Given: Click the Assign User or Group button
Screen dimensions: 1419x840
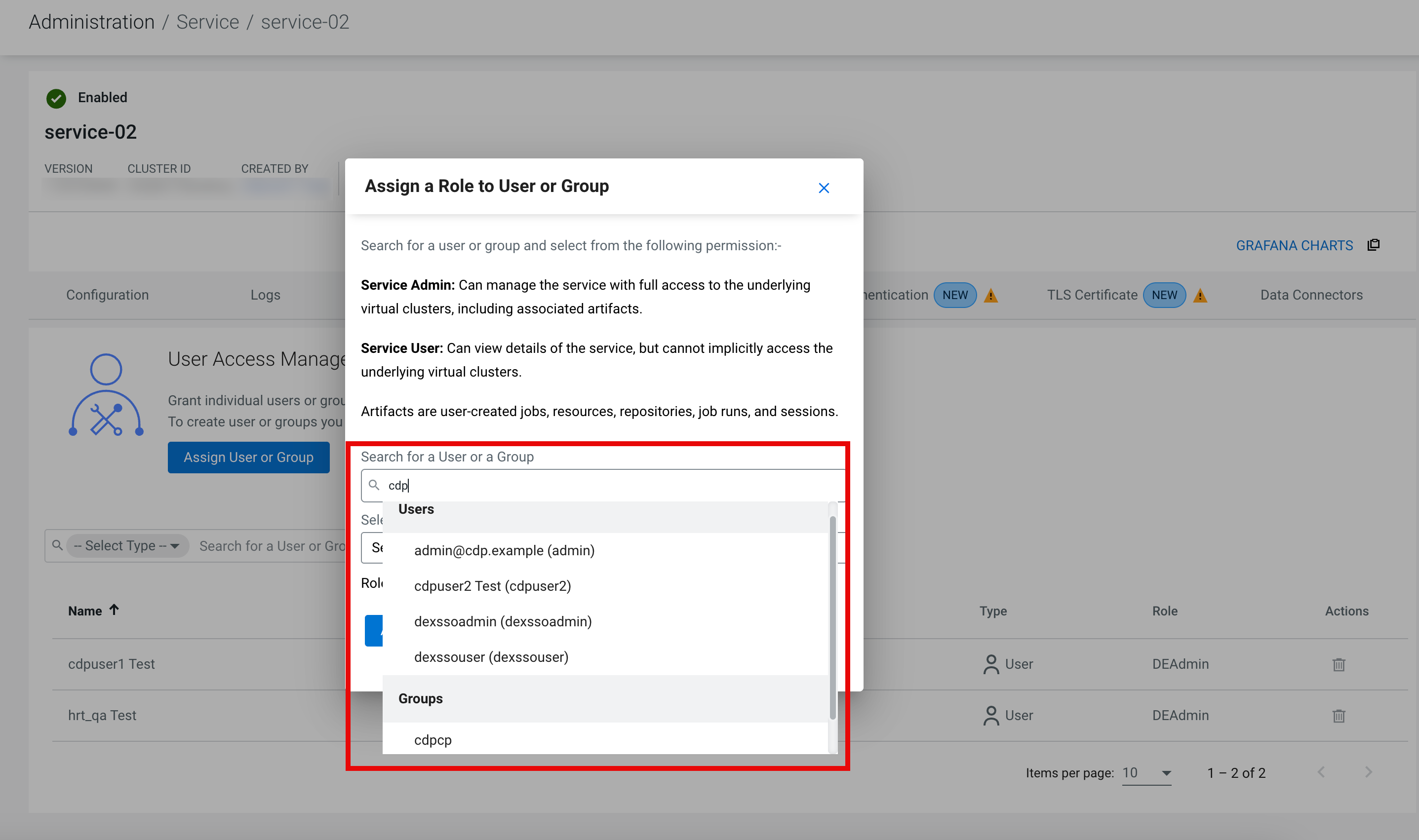Looking at the screenshot, I should click(x=248, y=458).
